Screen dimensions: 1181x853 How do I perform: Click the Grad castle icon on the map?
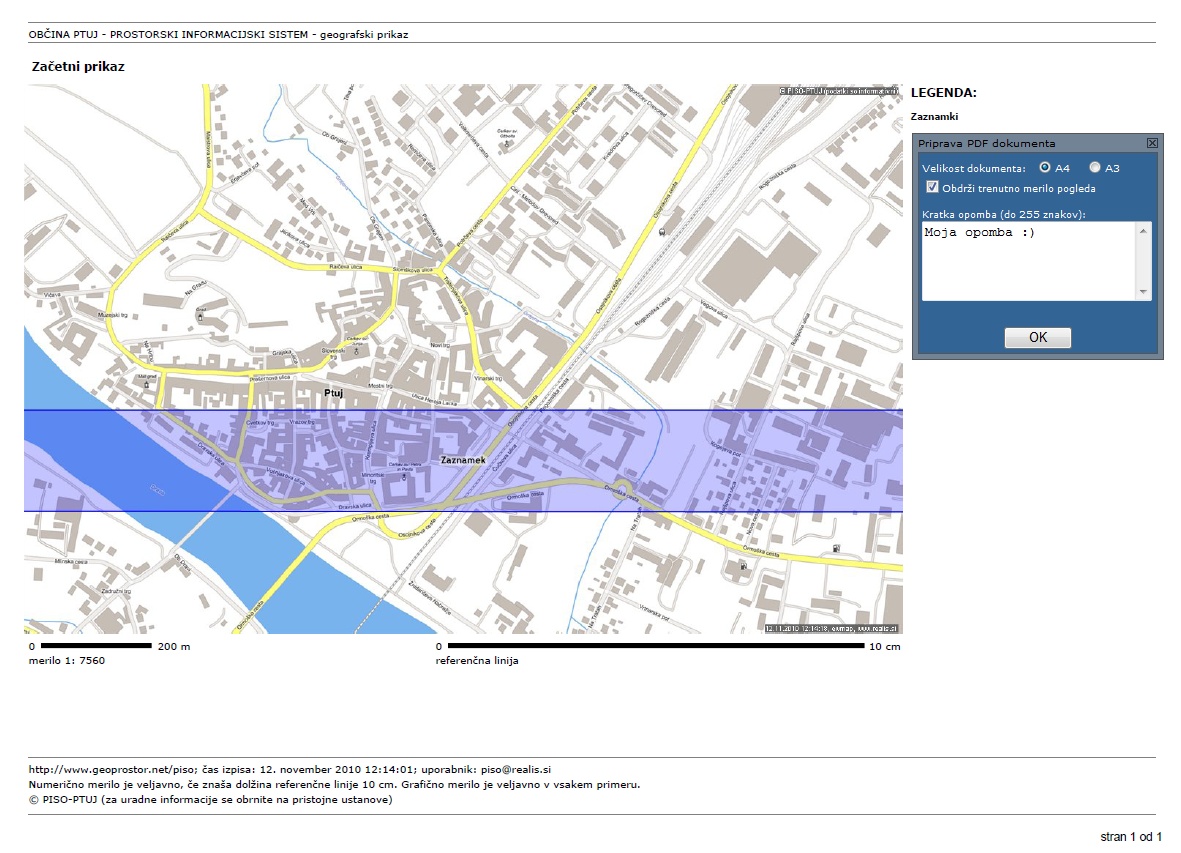coord(200,316)
